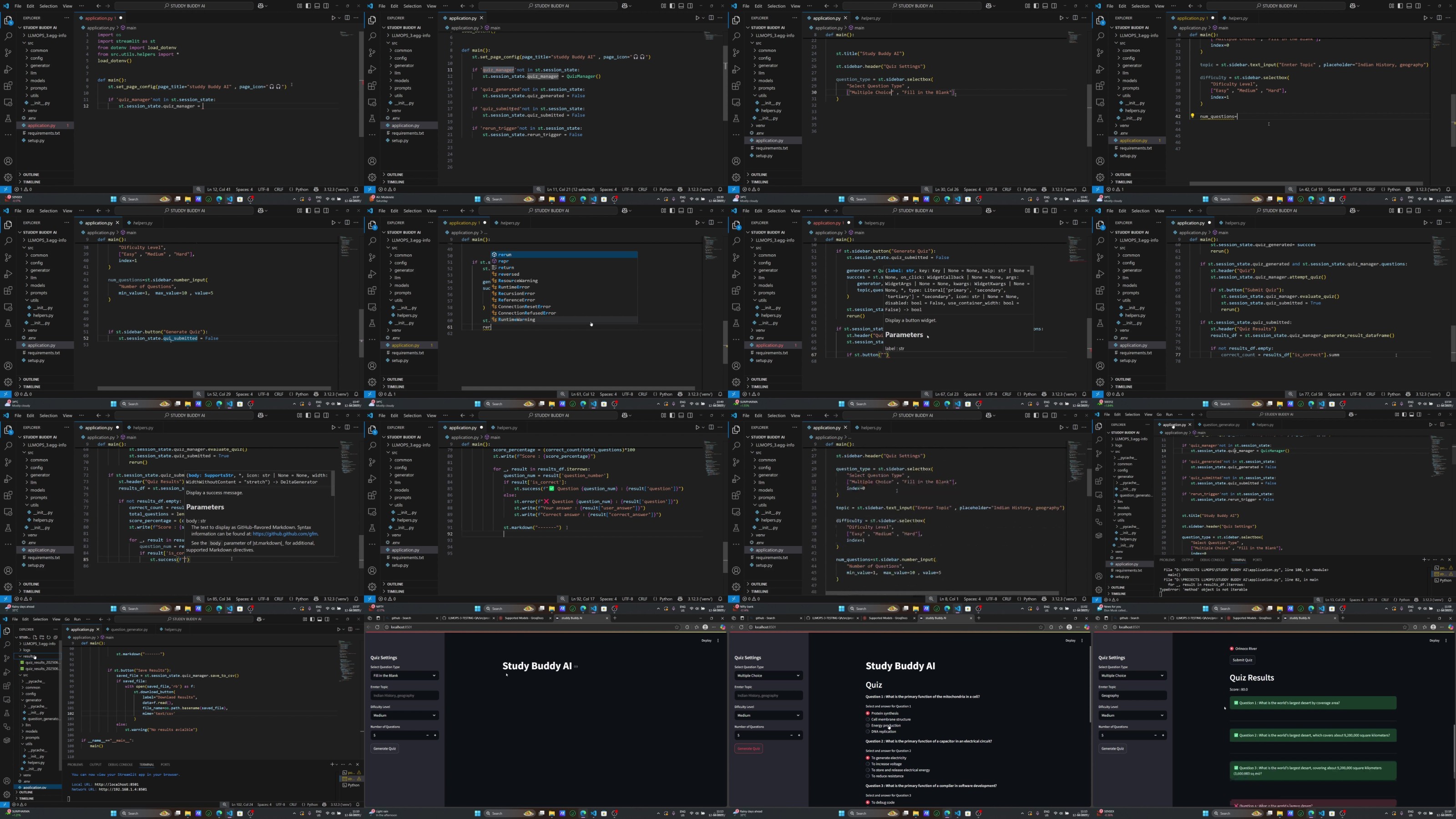This screenshot has width=1456, height=819.
Task: Split editor in VS Code window with TypeError terminal
Action: click(x=1442, y=425)
